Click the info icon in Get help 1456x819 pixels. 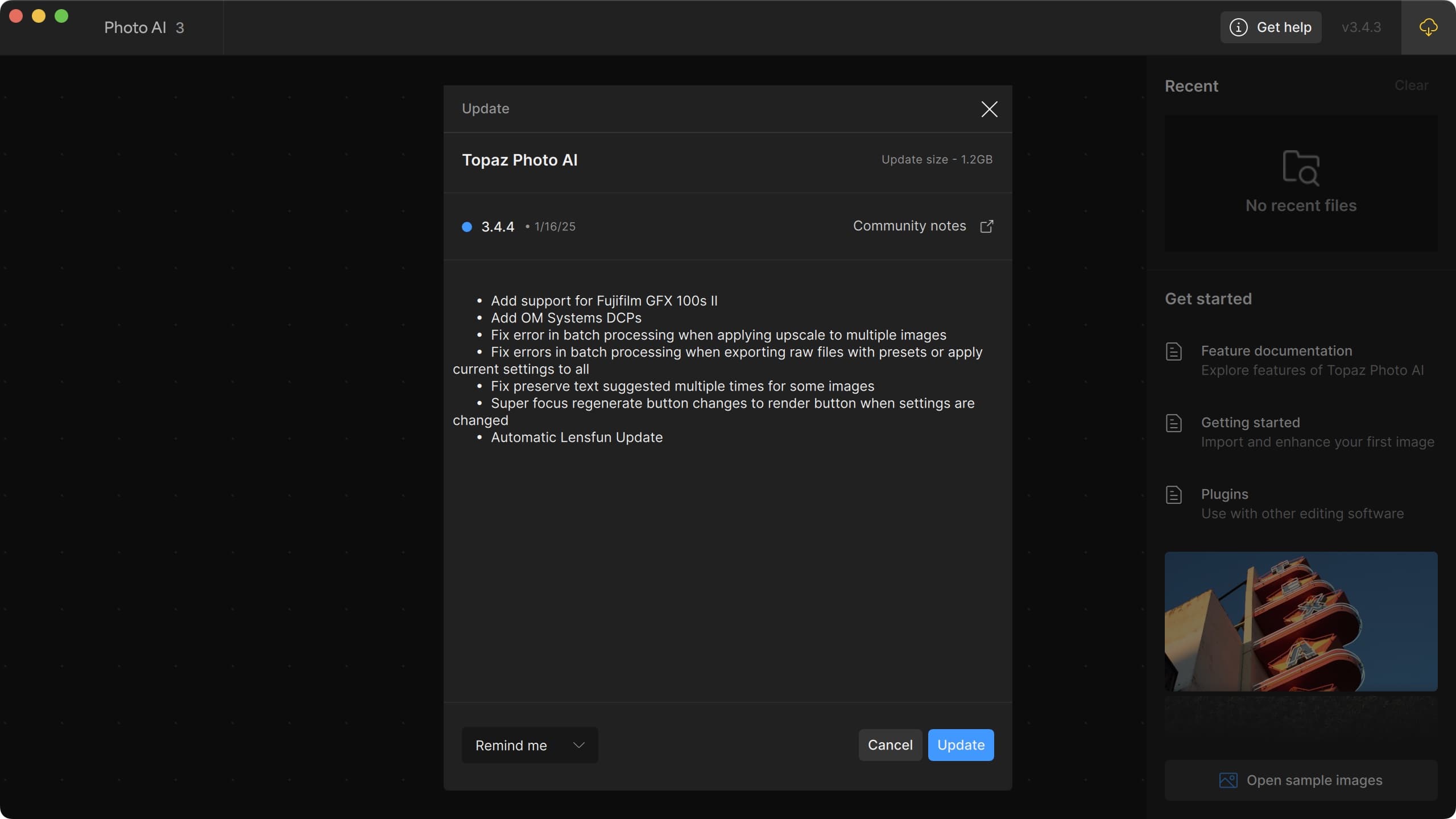coord(1238,27)
